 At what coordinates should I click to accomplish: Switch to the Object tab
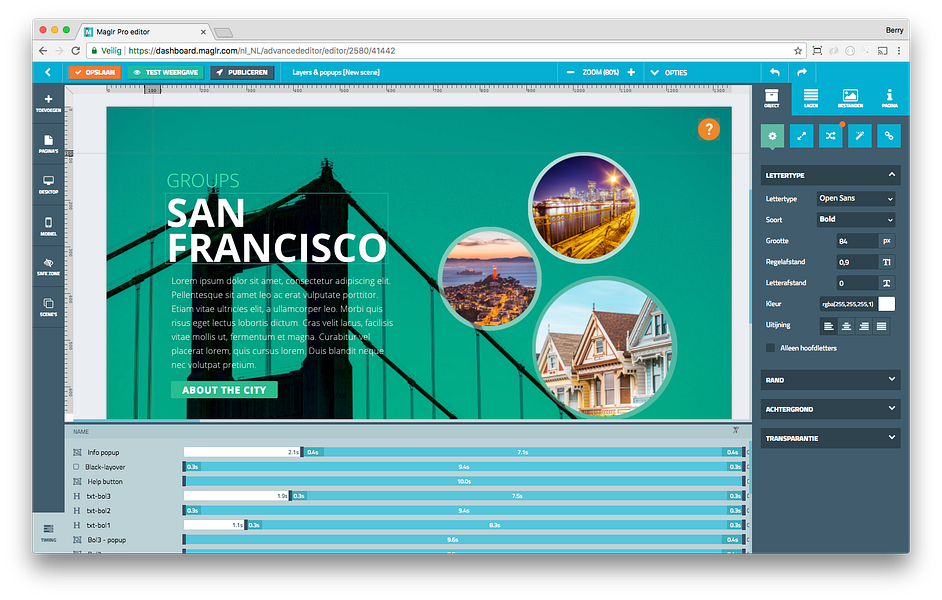click(772, 98)
